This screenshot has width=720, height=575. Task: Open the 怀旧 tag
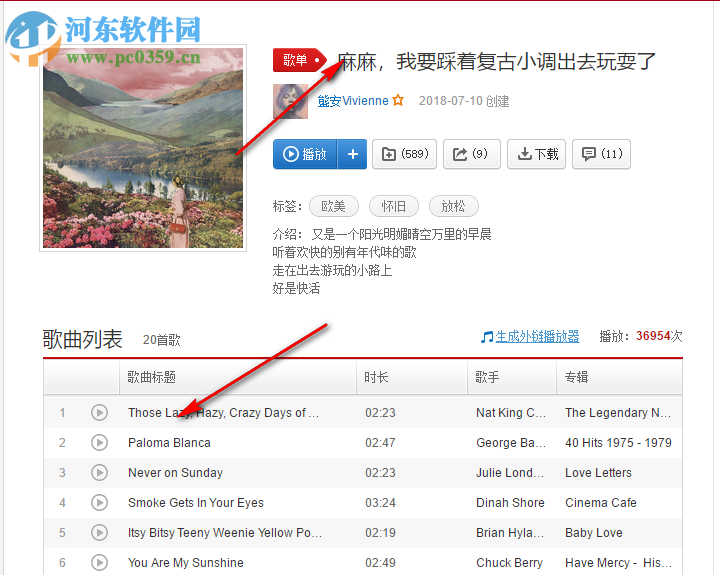click(394, 206)
